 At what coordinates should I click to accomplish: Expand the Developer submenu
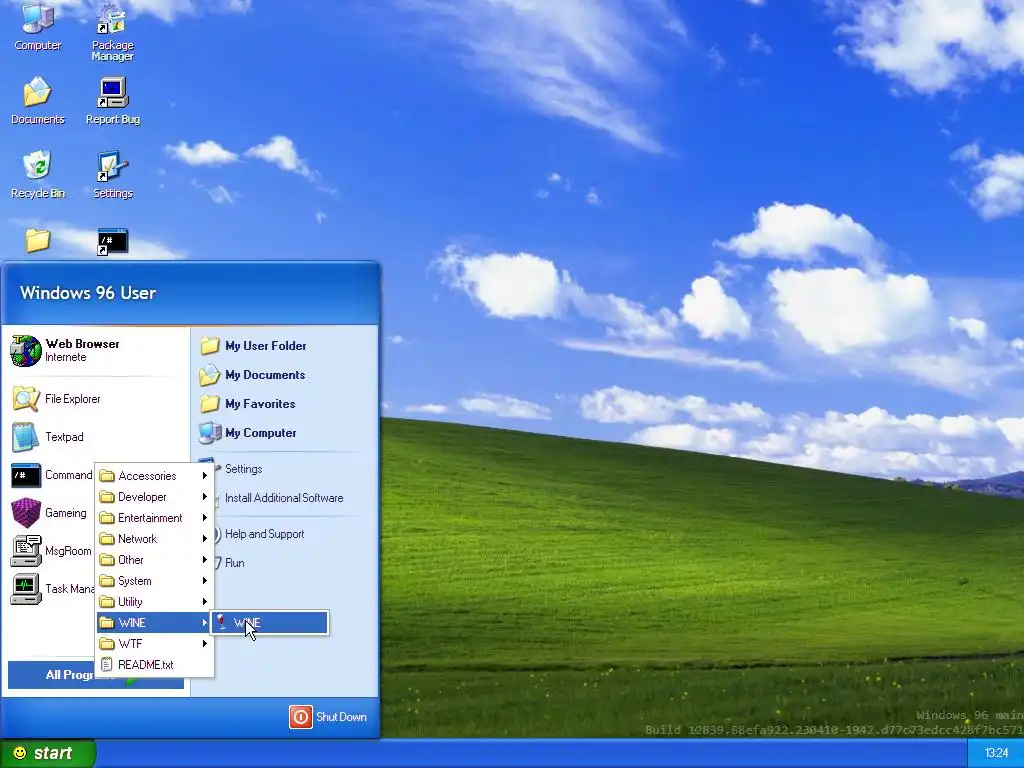(155, 496)
